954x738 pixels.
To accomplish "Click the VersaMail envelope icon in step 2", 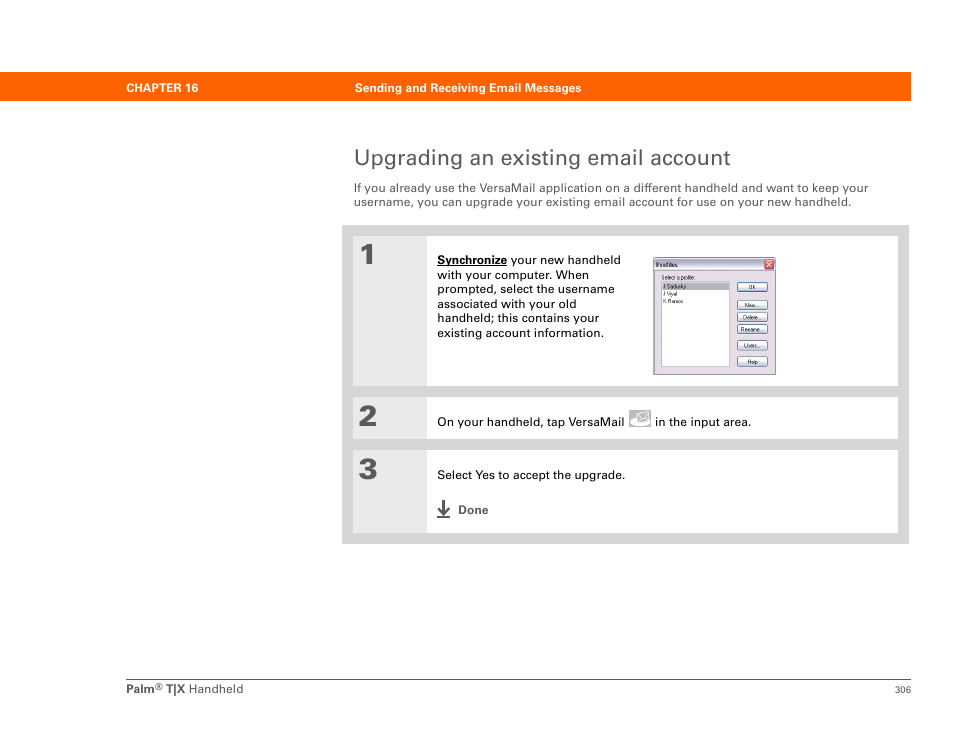I will click(639, 419).
